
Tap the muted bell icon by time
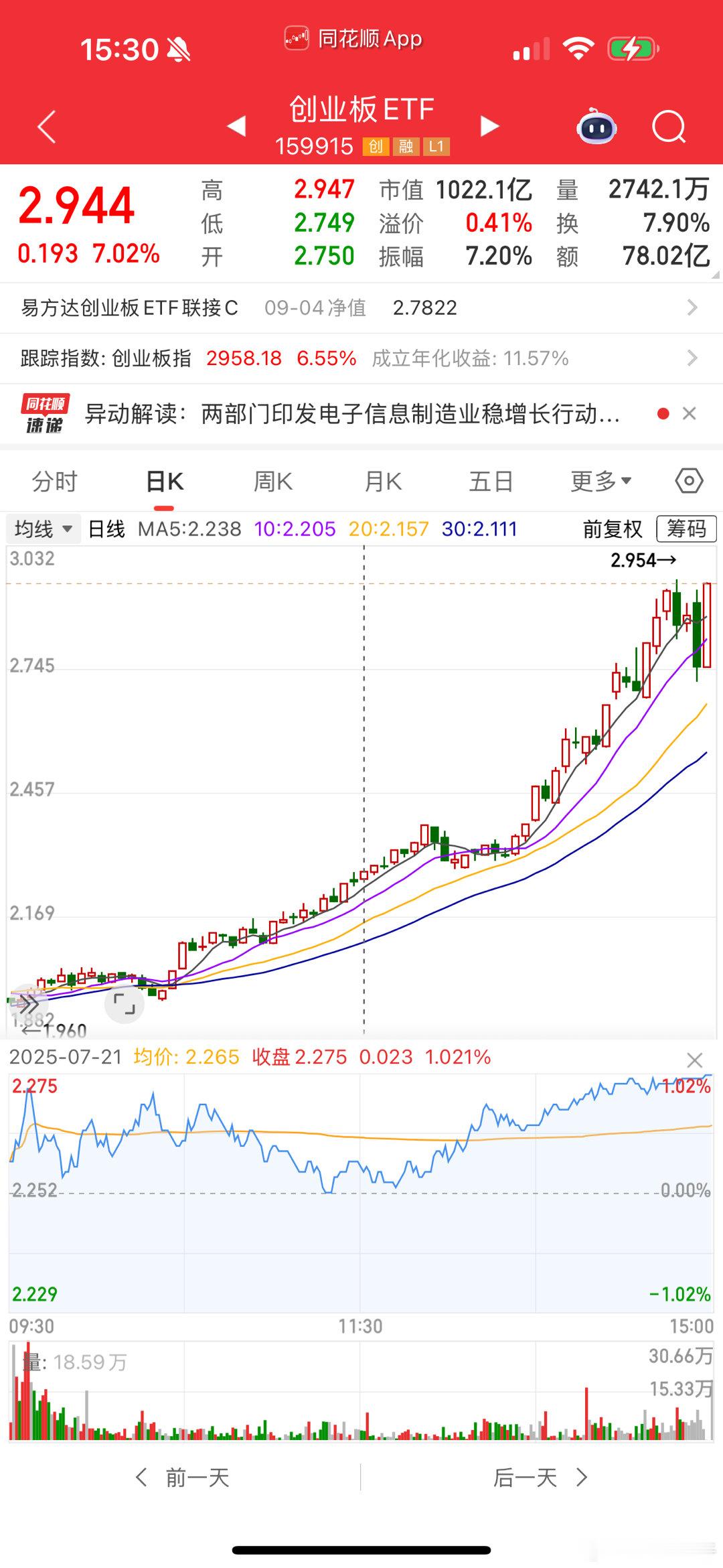pyautogui.click(x=178, y=49)
